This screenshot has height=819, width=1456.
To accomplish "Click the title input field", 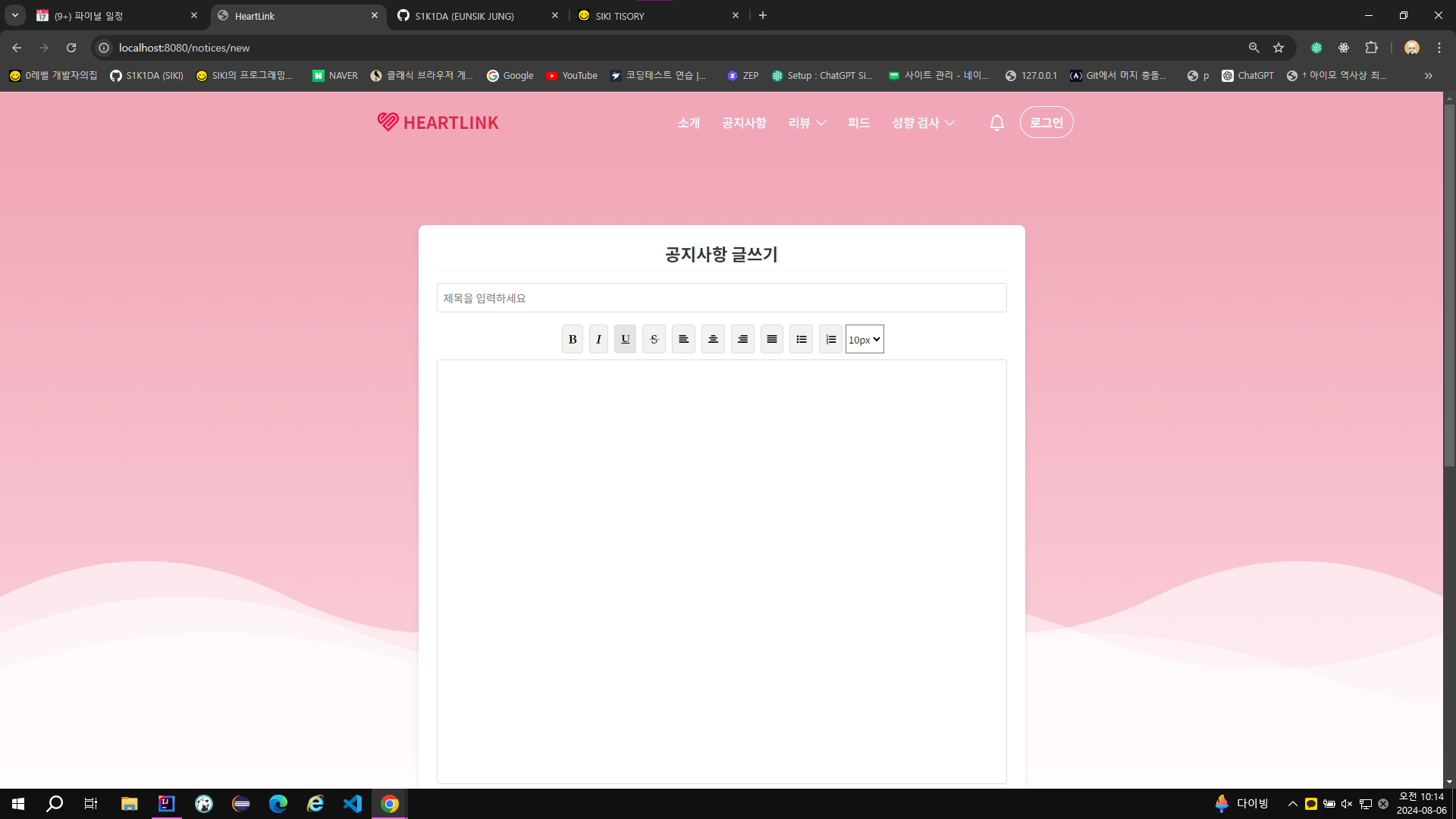I will point(721,298).
